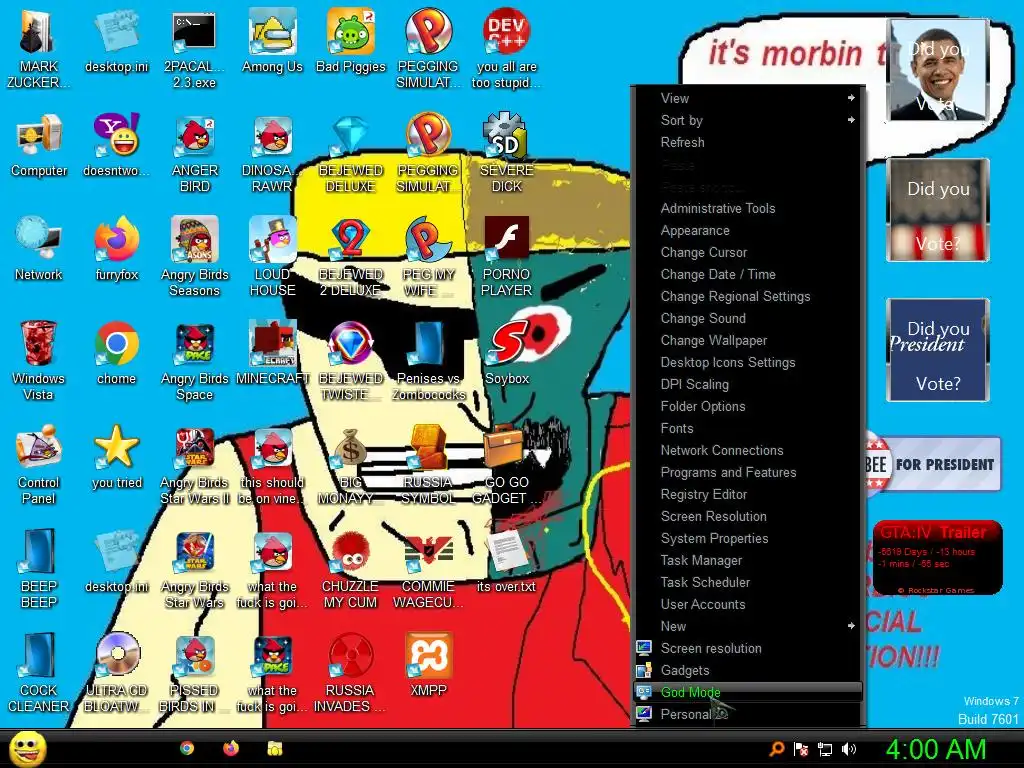Open System Properties menu entry

tap(748, 538)
